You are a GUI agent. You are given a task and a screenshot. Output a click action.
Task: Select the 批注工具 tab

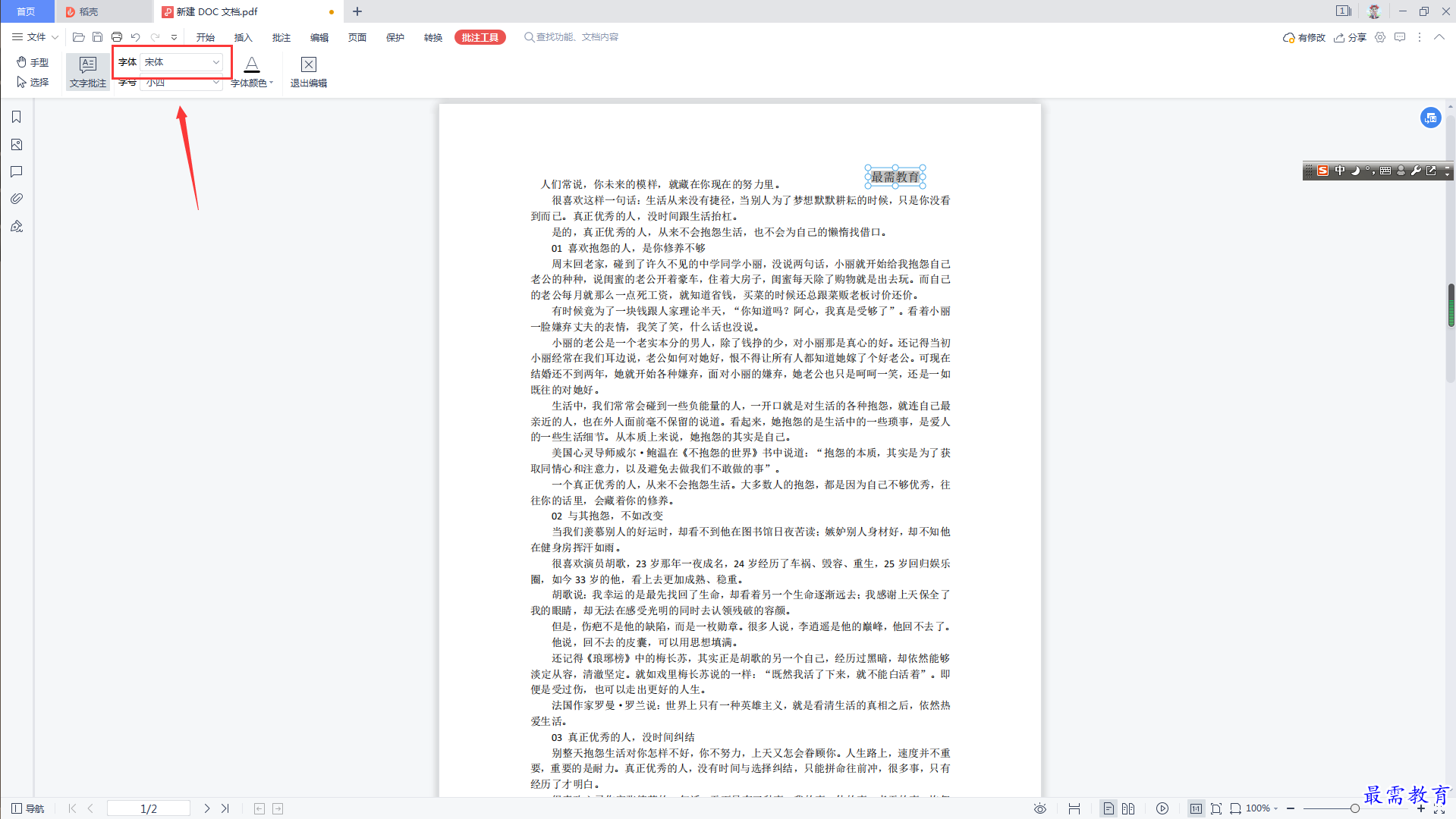[x=480, y=37]
